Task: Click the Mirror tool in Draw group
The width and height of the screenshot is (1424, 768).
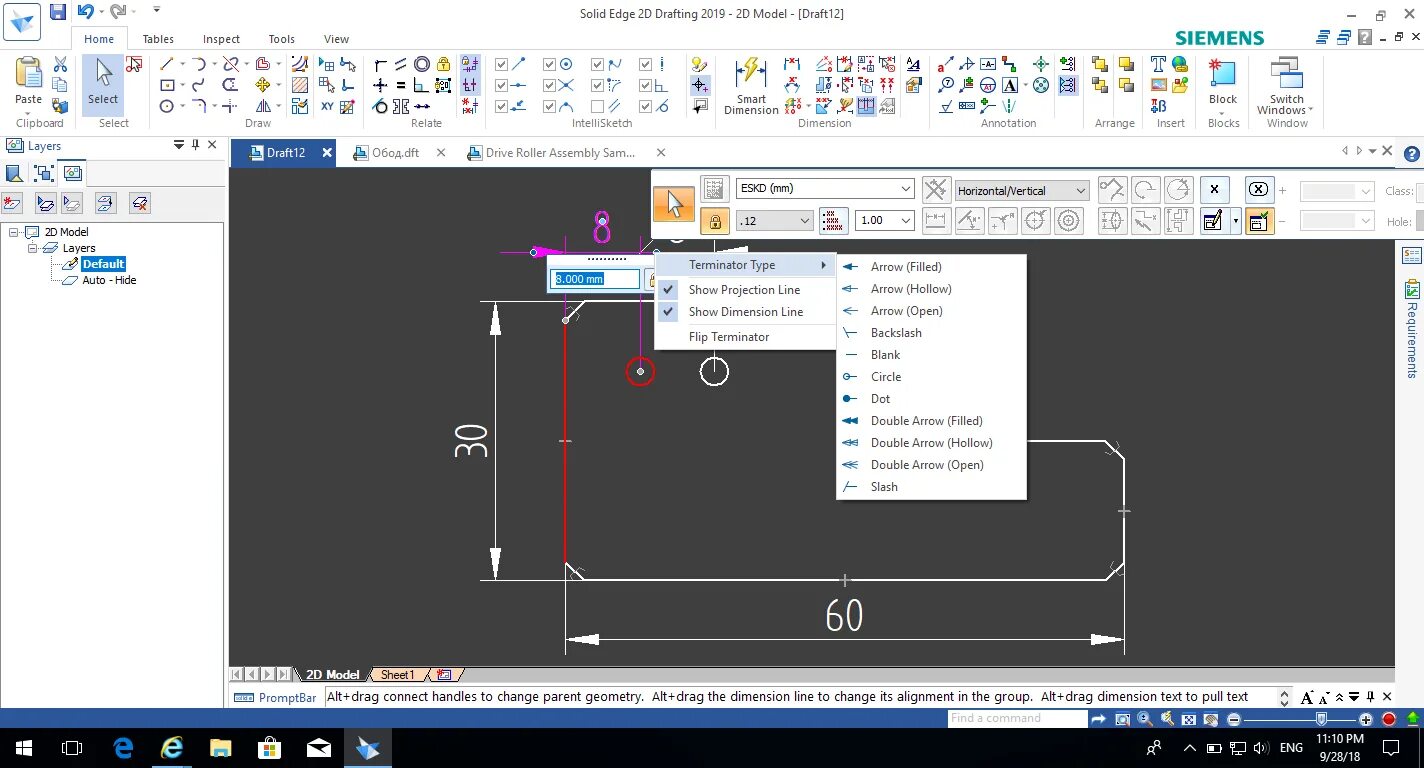Action: pos(262,106)
